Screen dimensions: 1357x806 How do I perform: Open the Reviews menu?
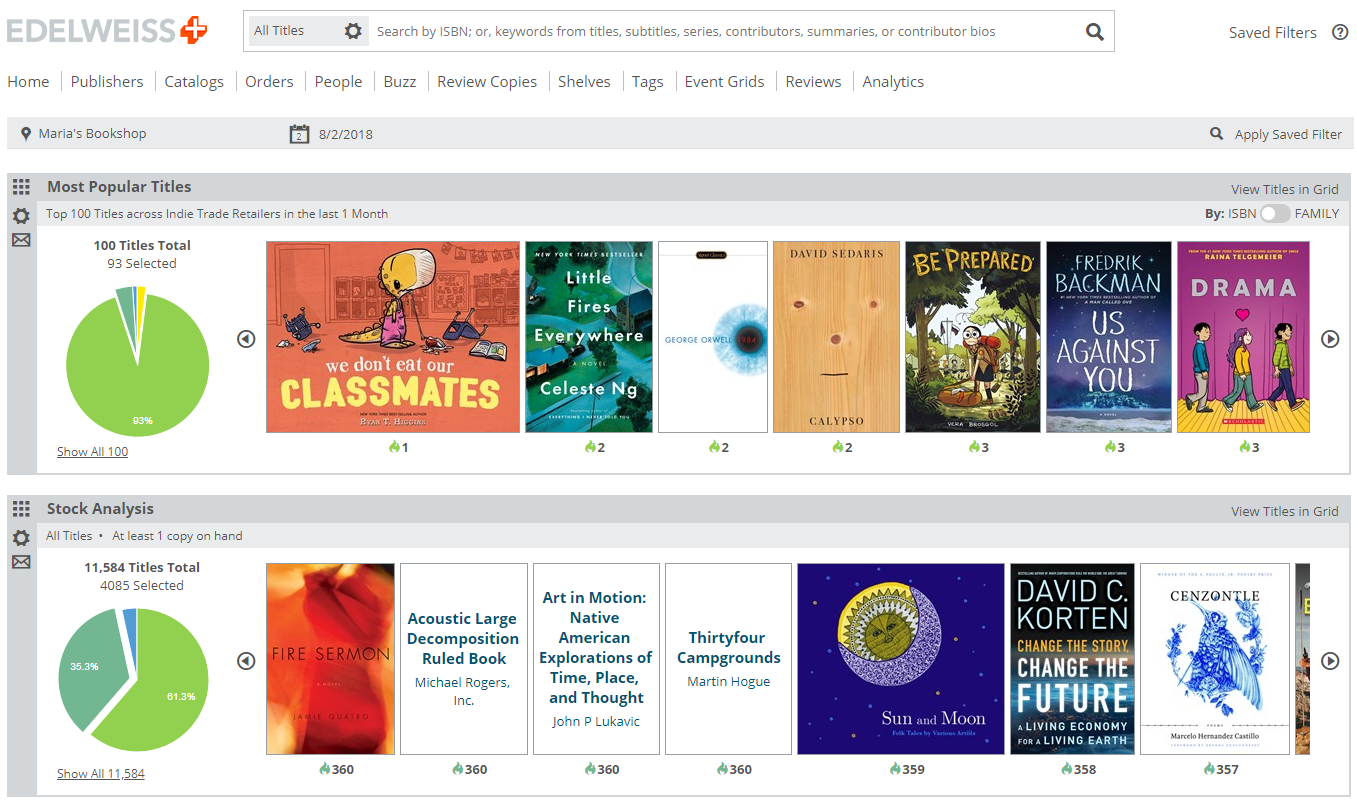(x=813, y=82)
